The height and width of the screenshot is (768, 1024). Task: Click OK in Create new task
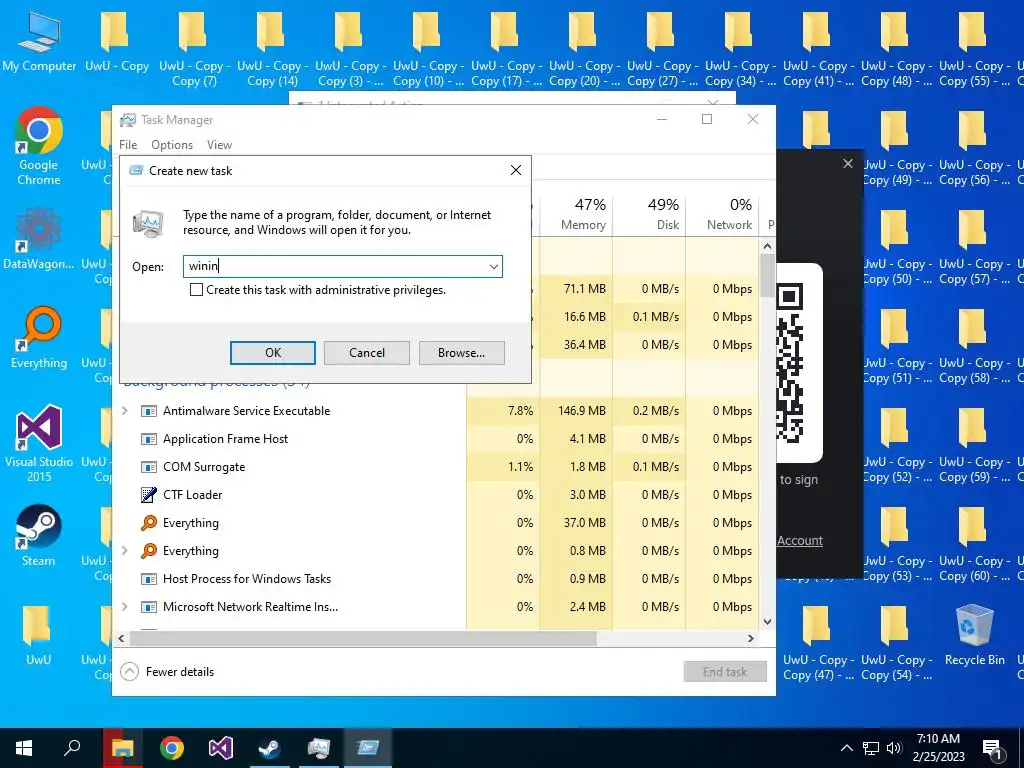[273, 353]
